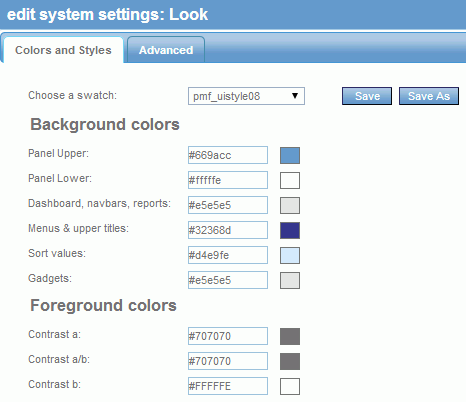This screenshot has height=402, width=466.
Task: Select the Colors and Styles tab
Action: coord(63,50)
